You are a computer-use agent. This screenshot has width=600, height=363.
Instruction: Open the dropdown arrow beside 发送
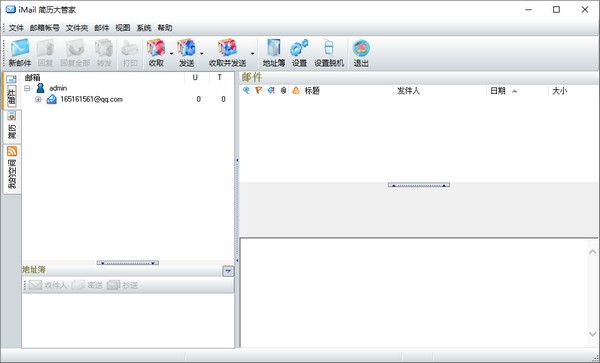point(201,54)
